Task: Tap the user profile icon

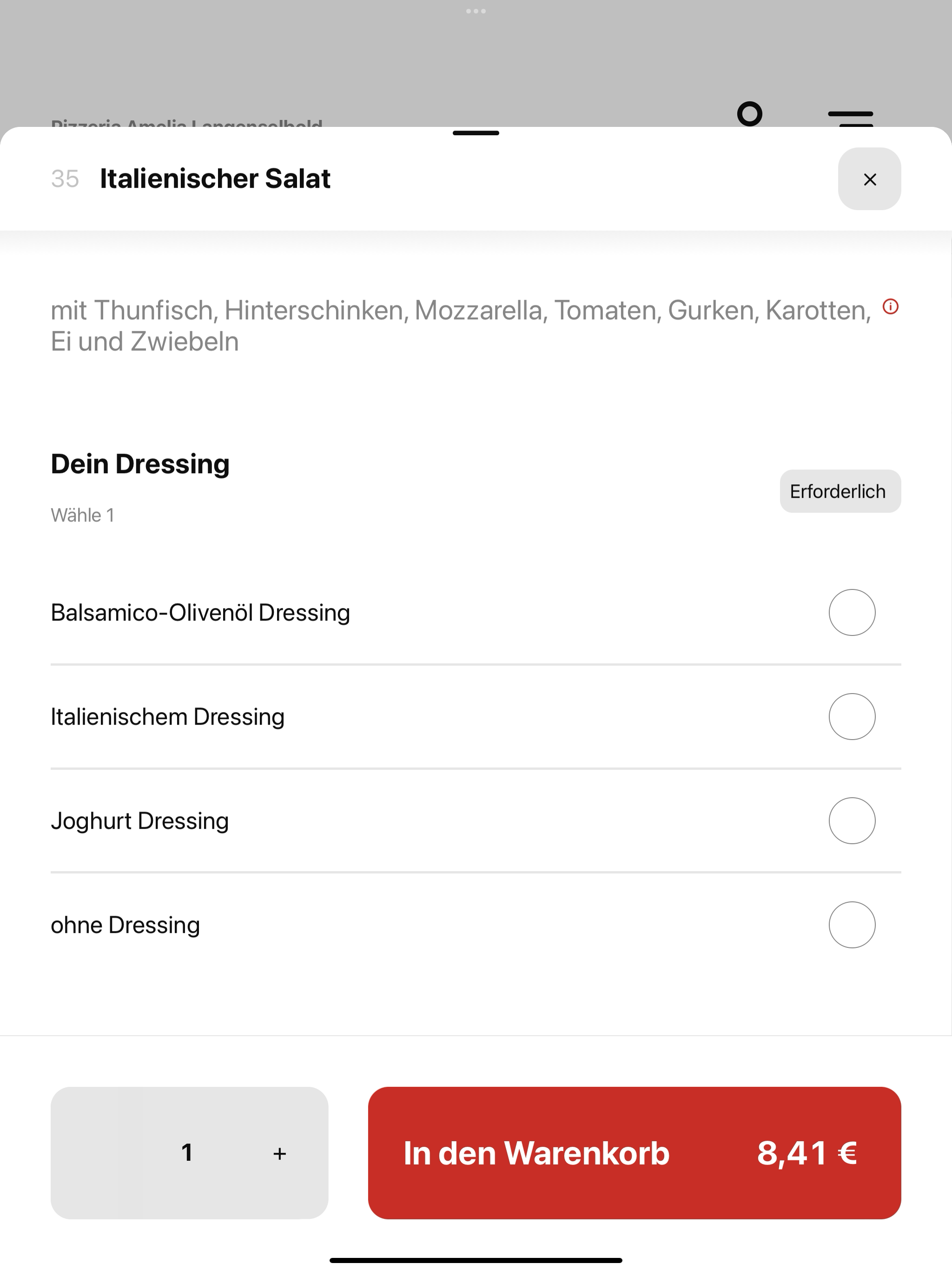Action: coord(749,114)
